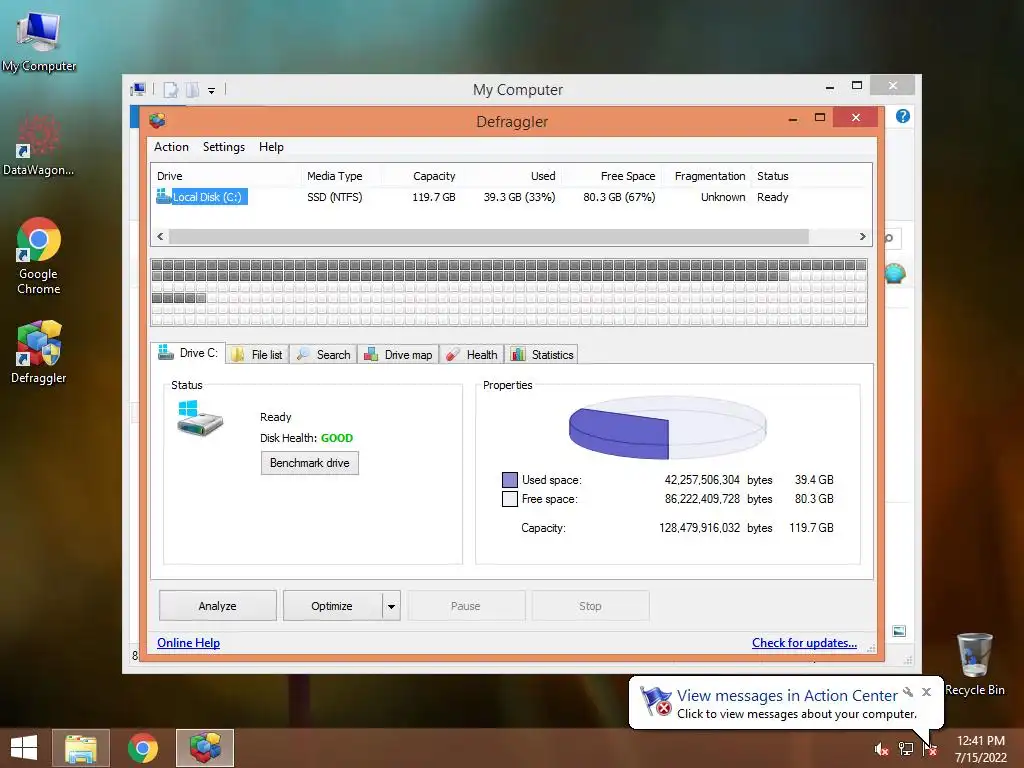Sort by the Fragmentation column header
Image resolution: width=1024 pixels, height=768 pixels.
pos(710,176)
